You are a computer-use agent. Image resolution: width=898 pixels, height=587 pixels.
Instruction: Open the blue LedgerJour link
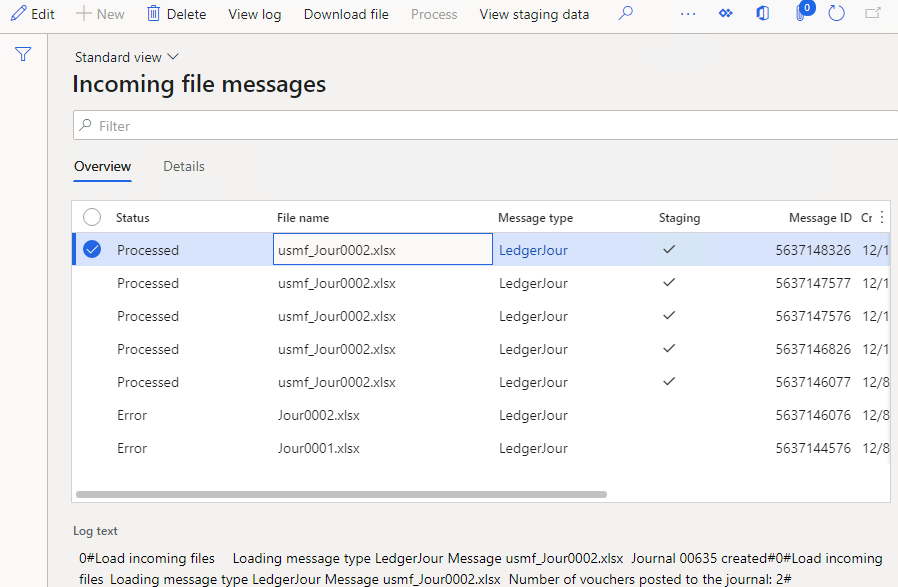tap(533, 250)
